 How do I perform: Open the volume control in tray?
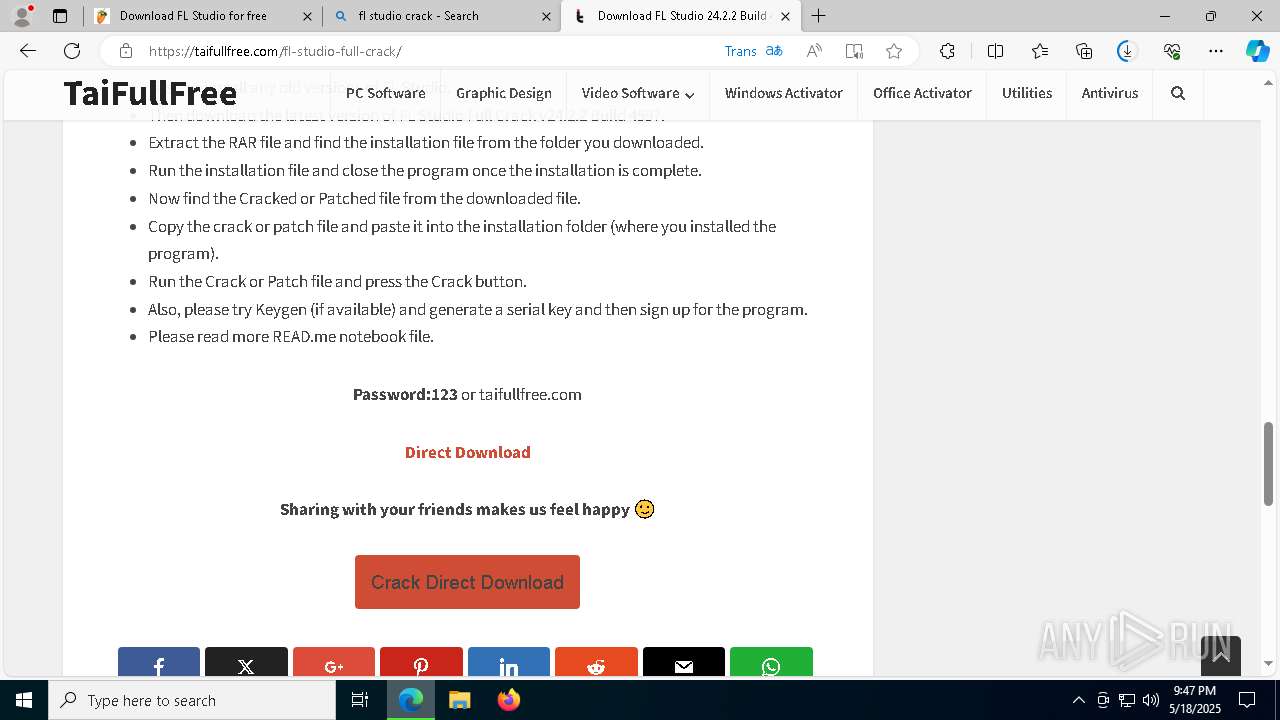(1150, 700)
